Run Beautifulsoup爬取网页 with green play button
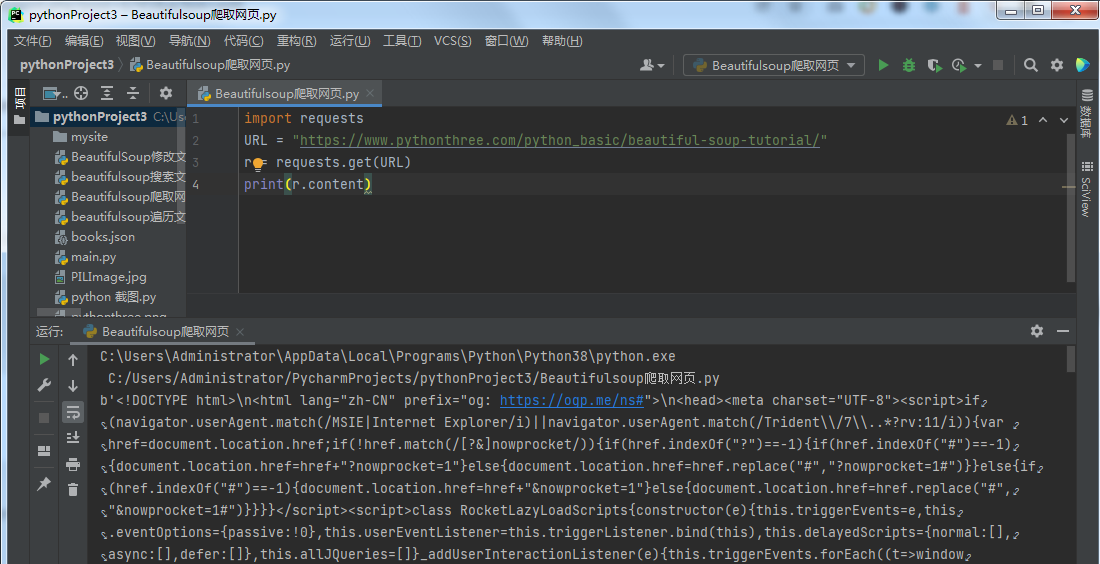Viewport: 1100px width, 564px height. point(883,65)
